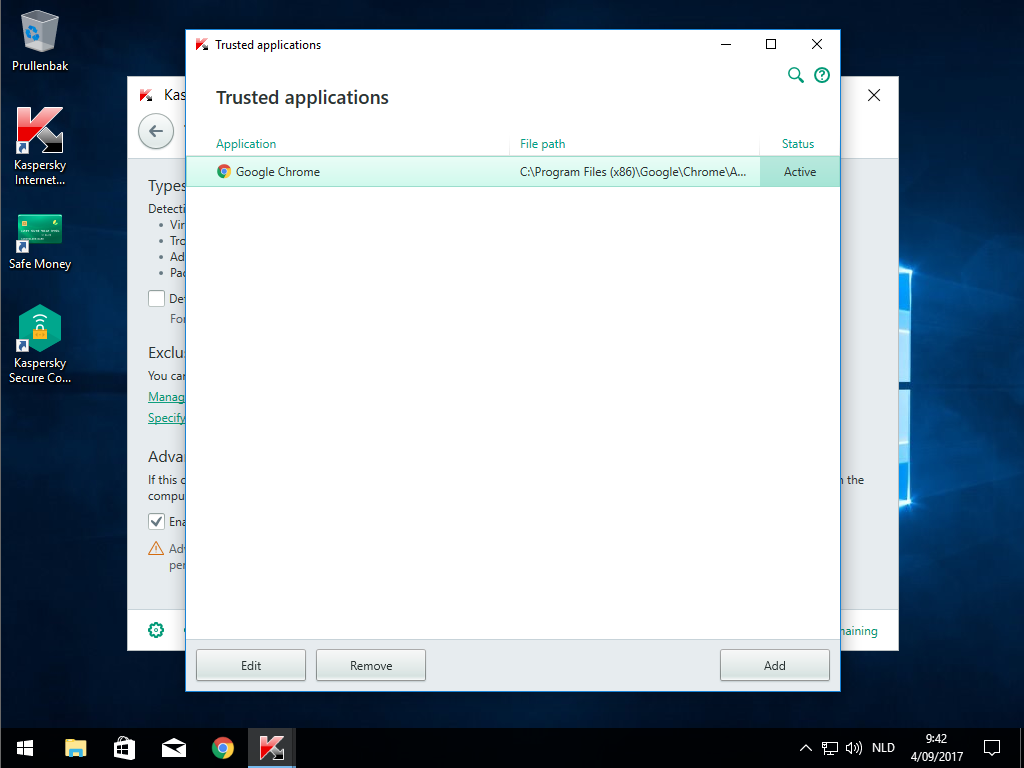Open File Explorer from taskbar

click(x=76, y=748)
